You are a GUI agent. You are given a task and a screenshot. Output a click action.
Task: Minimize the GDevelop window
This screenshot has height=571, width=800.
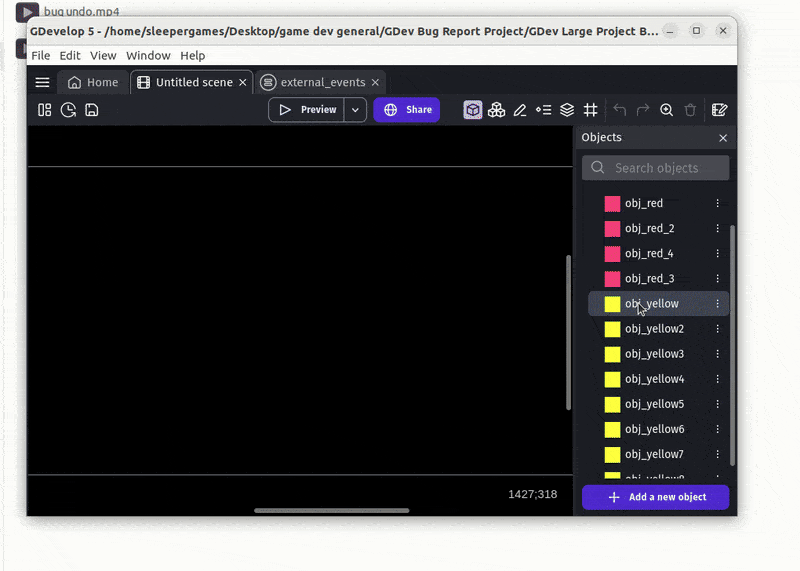tap(670, 31)
